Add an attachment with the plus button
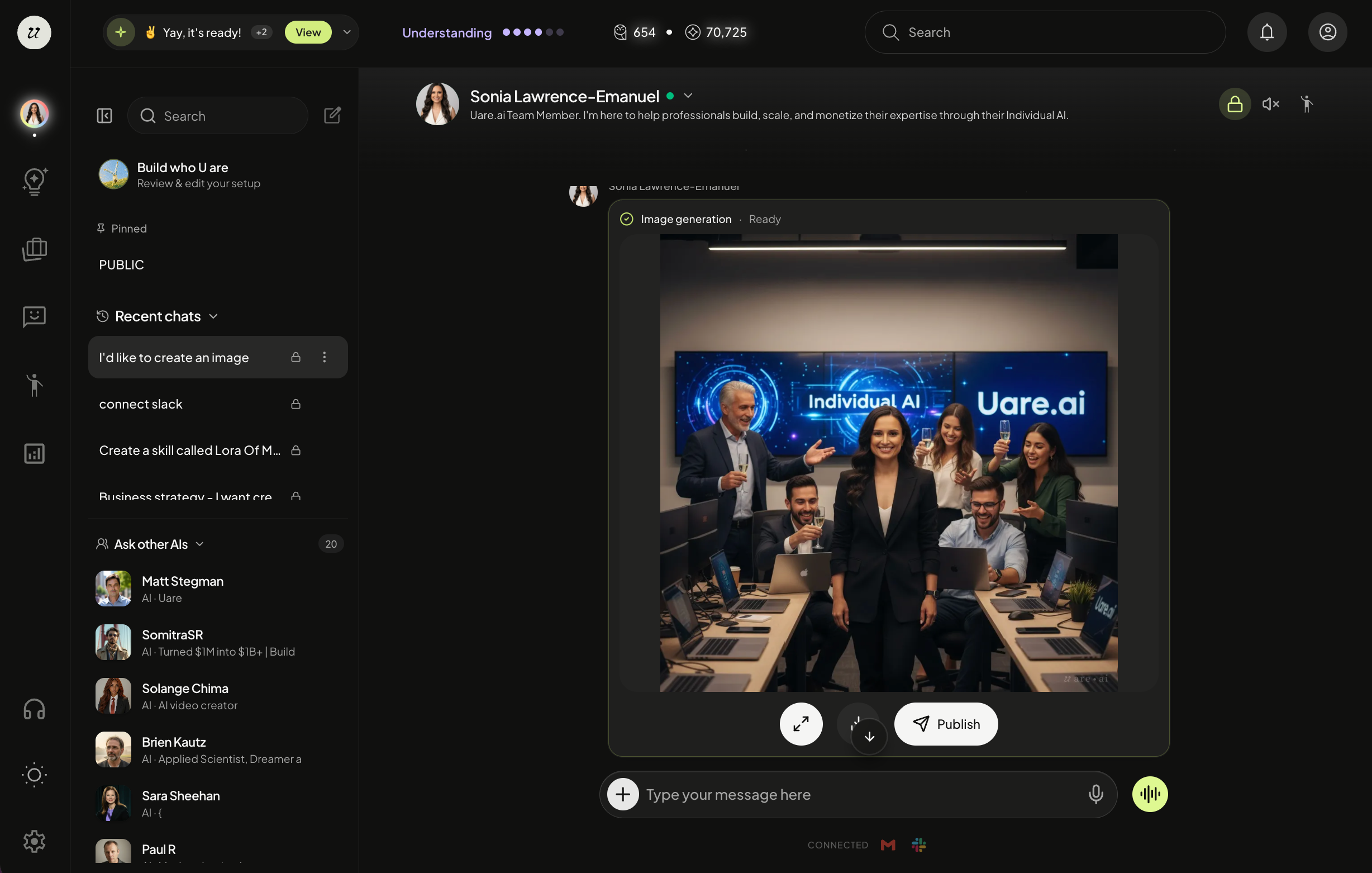Screen dimensions: 1372x873 tap(623, 794)
